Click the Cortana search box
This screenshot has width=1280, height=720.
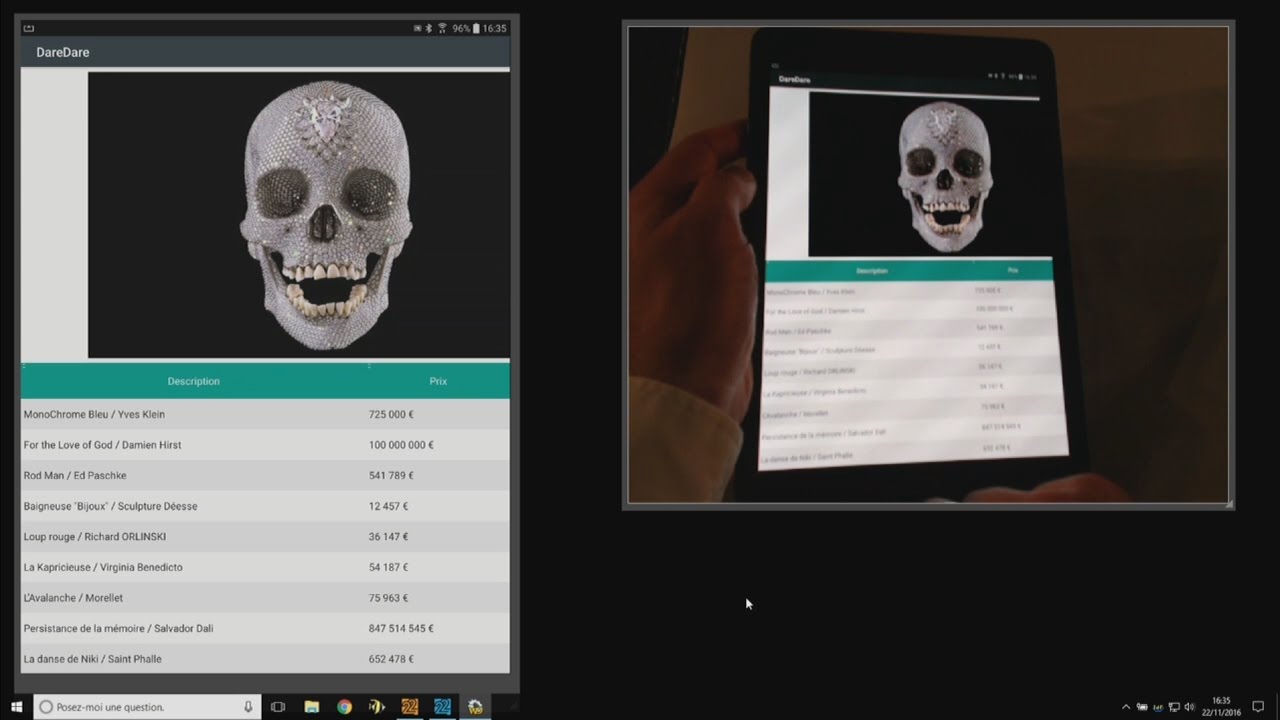(x=146, y=707)
